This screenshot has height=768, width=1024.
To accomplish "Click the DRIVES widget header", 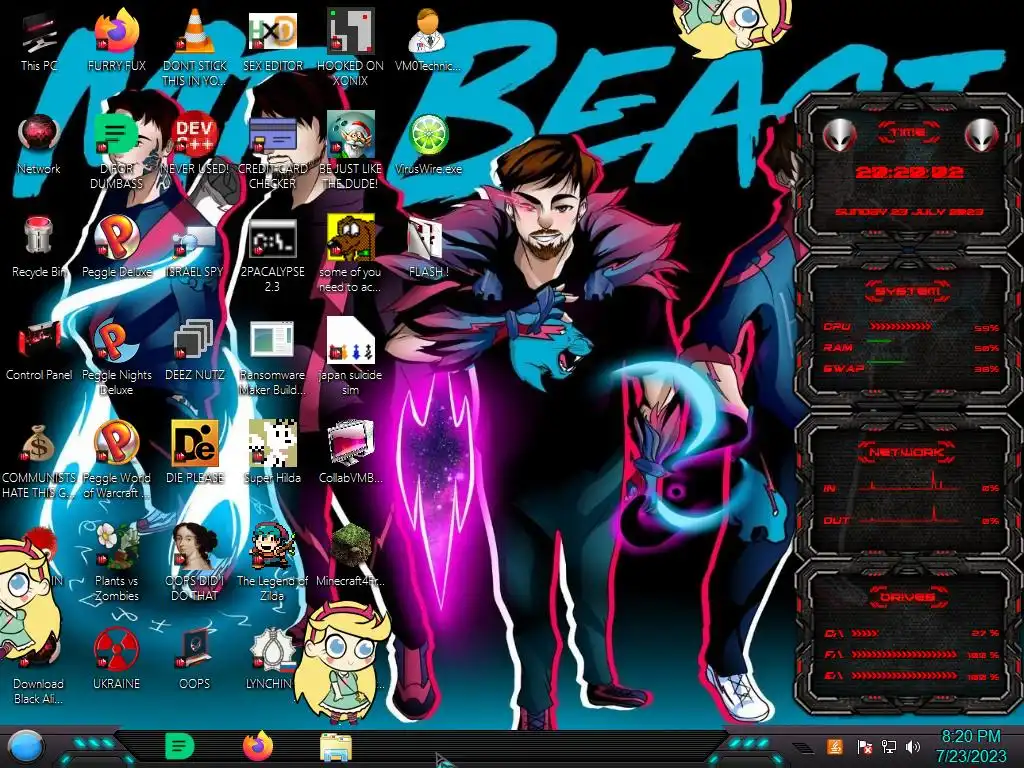I will [x=906, y=597].
